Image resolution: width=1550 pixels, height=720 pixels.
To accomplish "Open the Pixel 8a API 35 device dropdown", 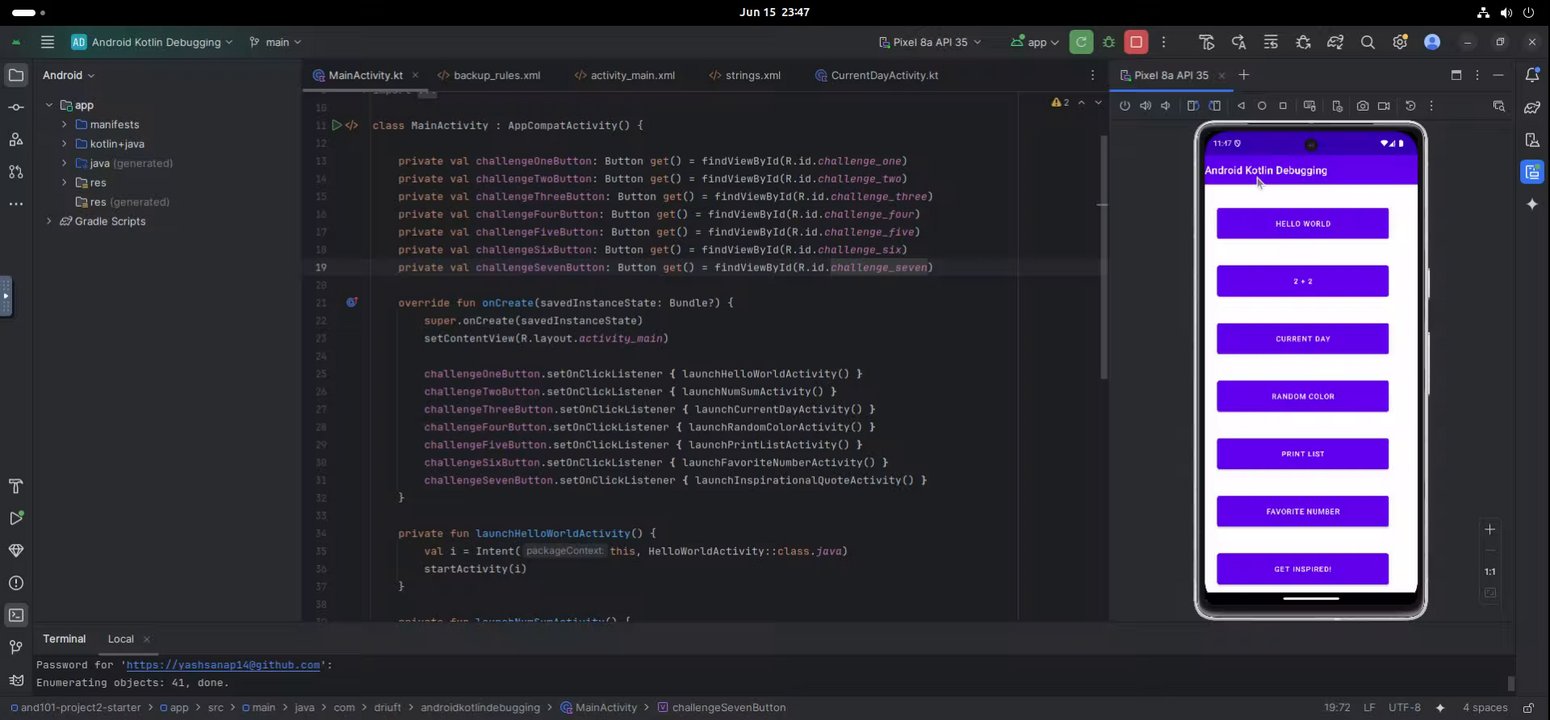I will (929, 42).
